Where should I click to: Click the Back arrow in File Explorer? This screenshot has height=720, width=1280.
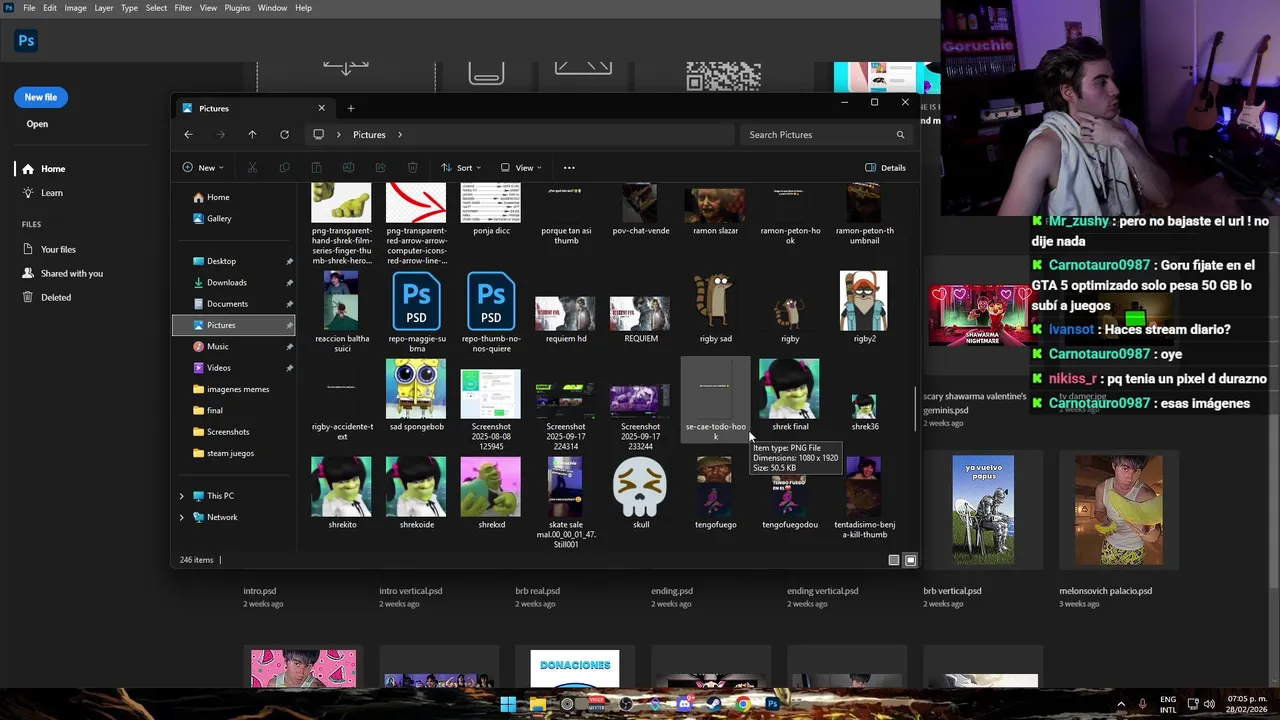(188, 134)
